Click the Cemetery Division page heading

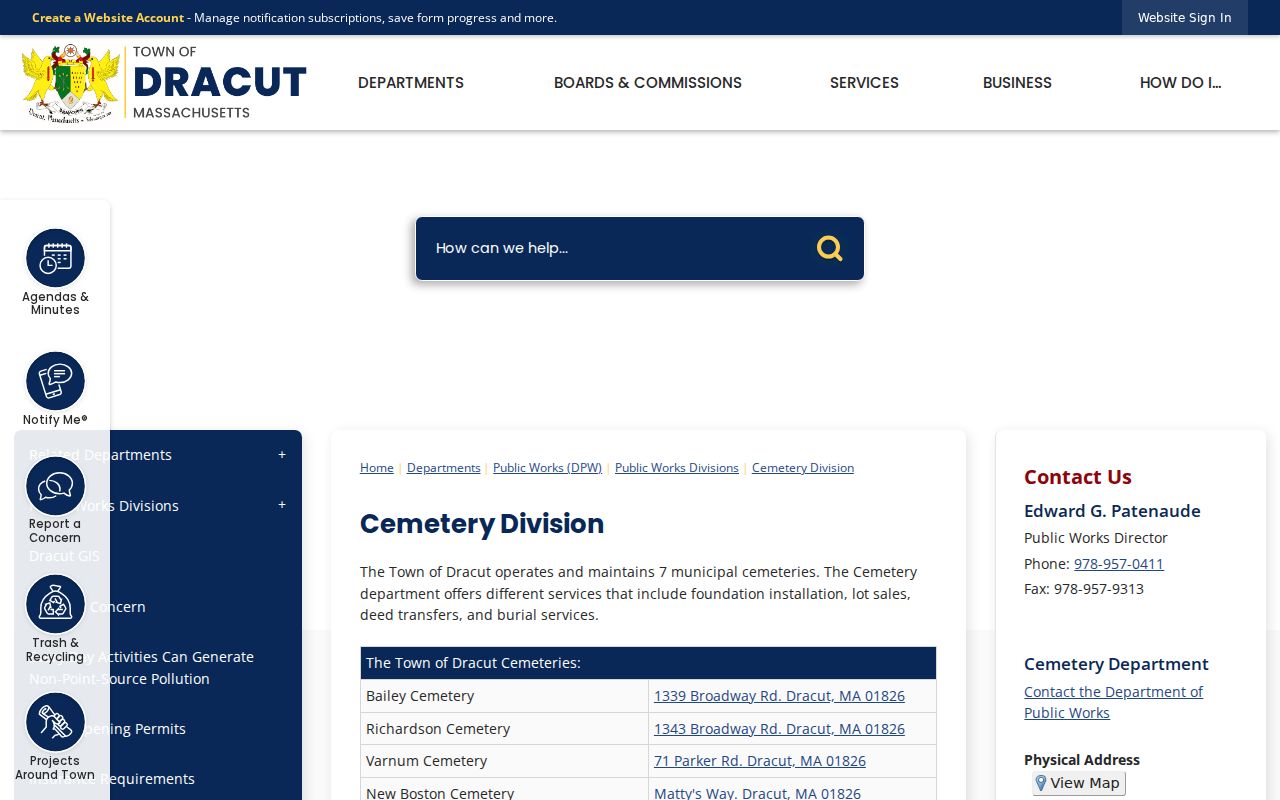tap(482, 524)
